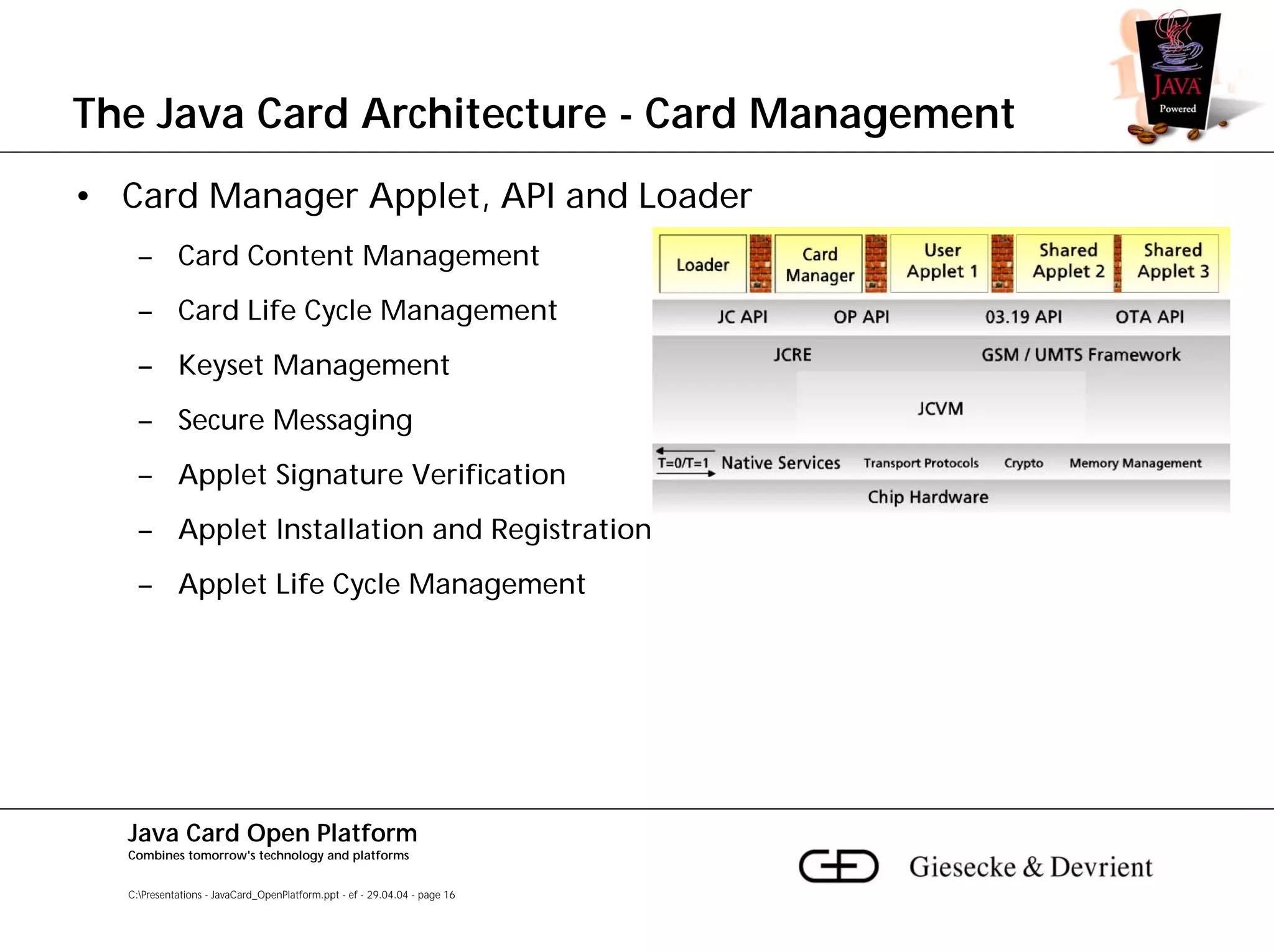The height and width of the screenshot is (952, 1274).
Task: Click the brick firewall between Card Manager and User Applet 1
Action: click(876, 264)
